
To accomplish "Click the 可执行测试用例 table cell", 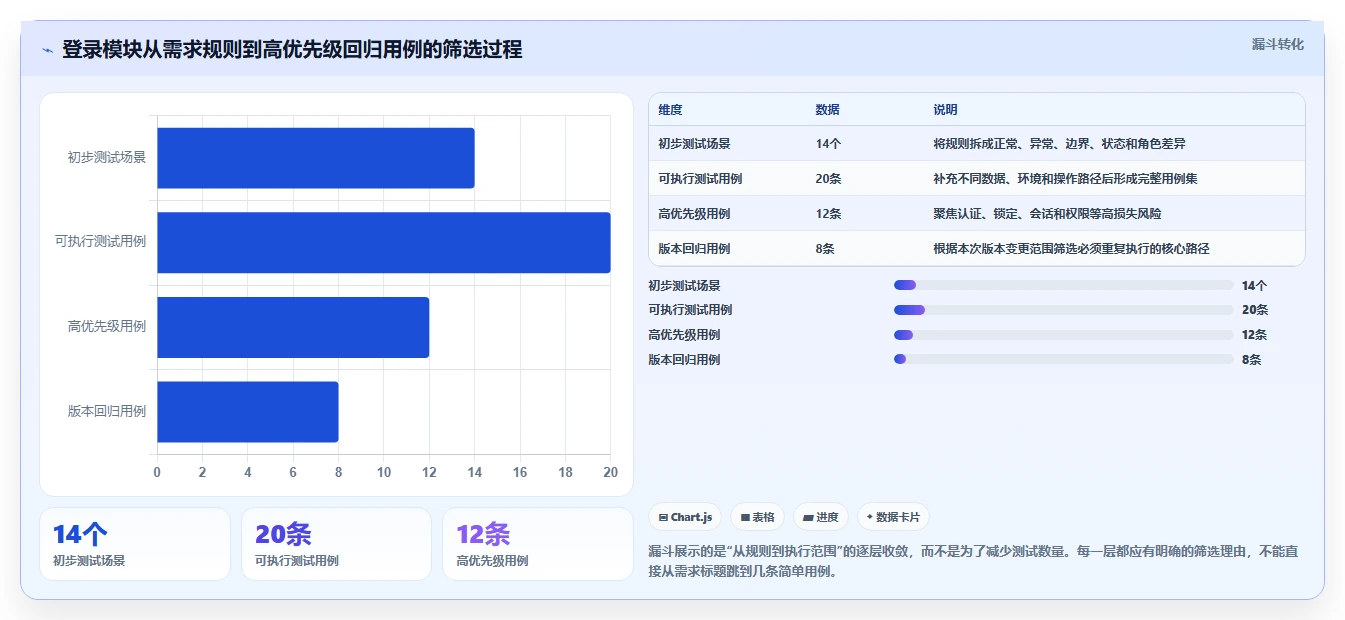I will click(x=700, y=179).
